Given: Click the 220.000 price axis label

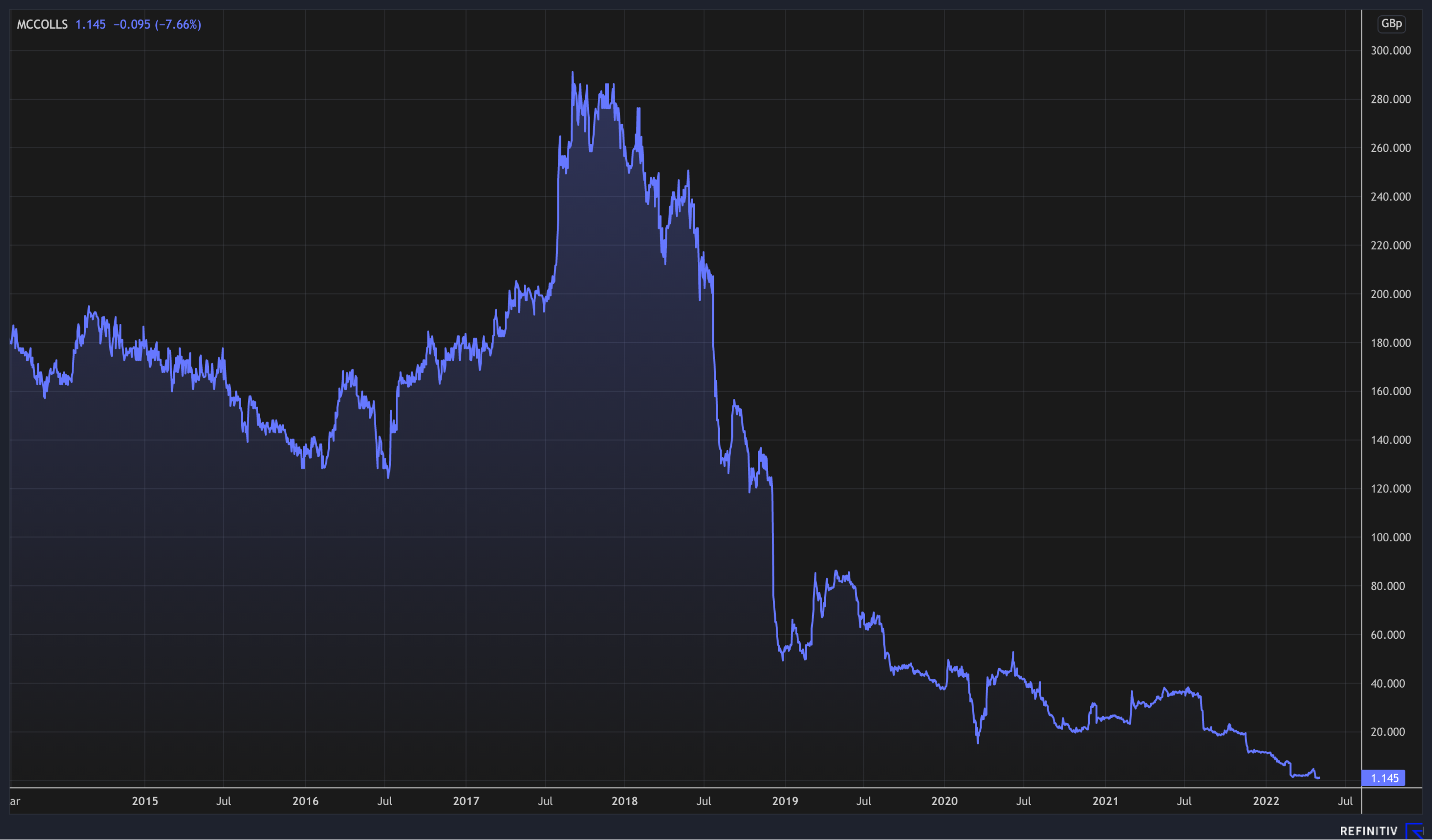Looking at the screenshot, I should (x=1391, y=245).
